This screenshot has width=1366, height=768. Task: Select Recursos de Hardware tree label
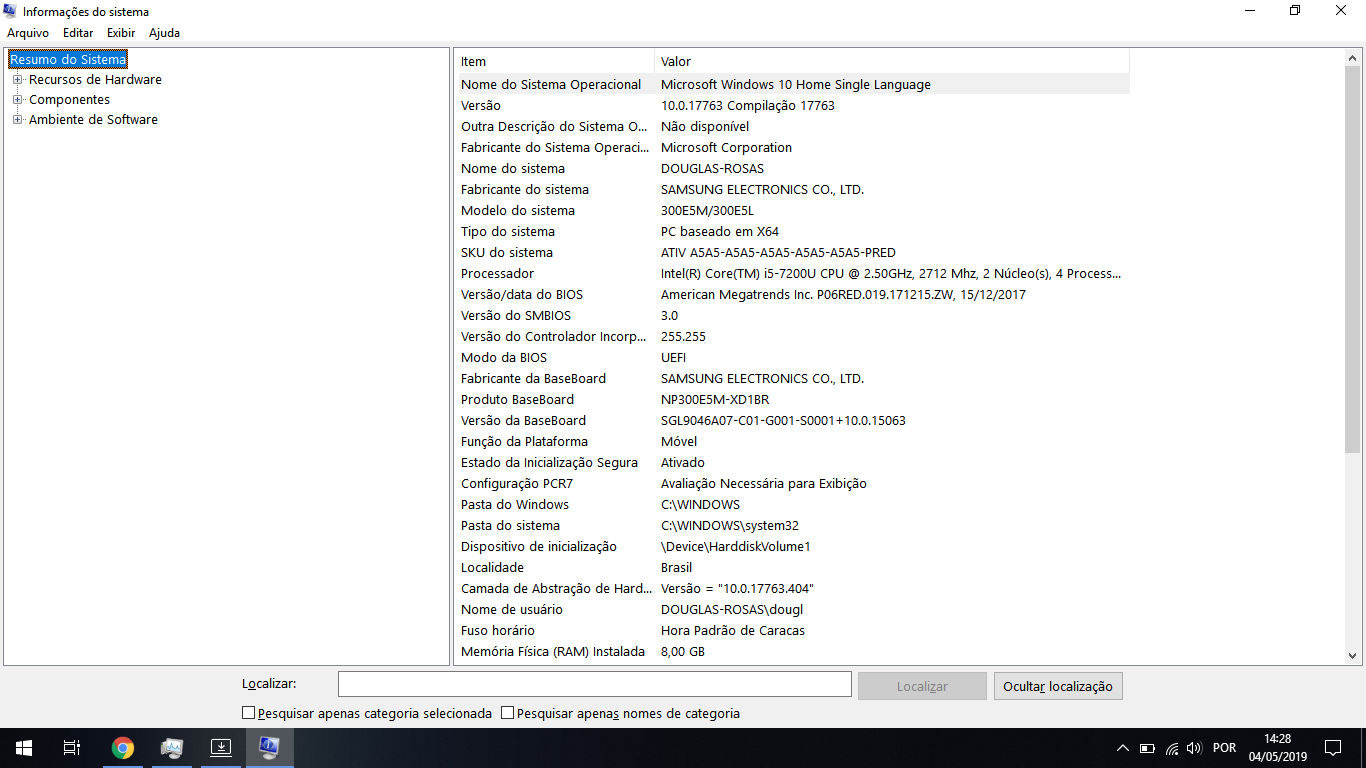coord(95,79)
